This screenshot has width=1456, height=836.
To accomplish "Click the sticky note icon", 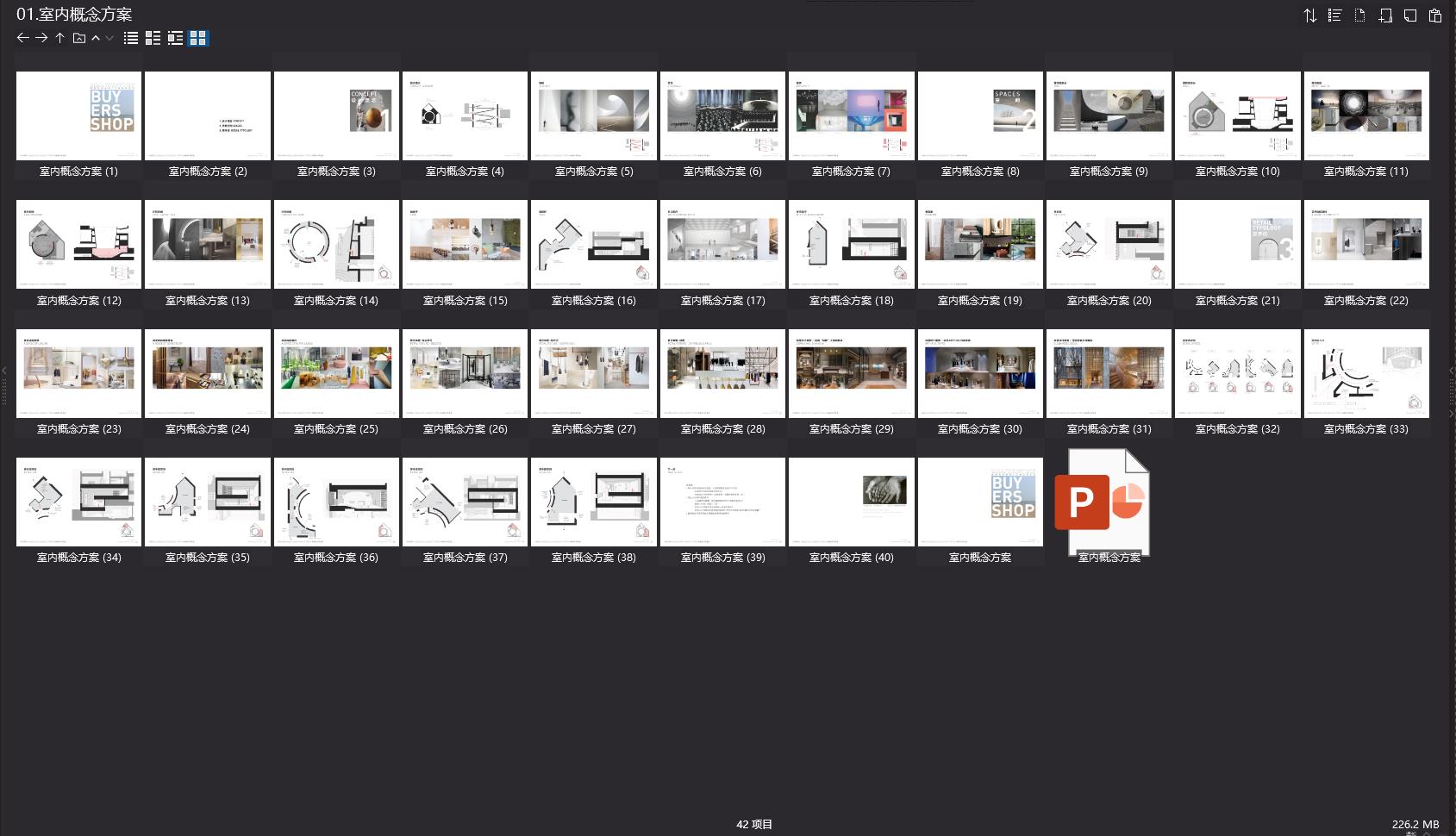I will 1410,16.
